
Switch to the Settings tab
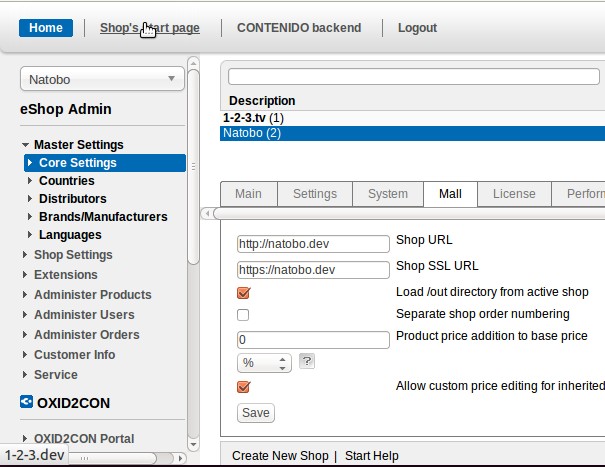point(314,194)
